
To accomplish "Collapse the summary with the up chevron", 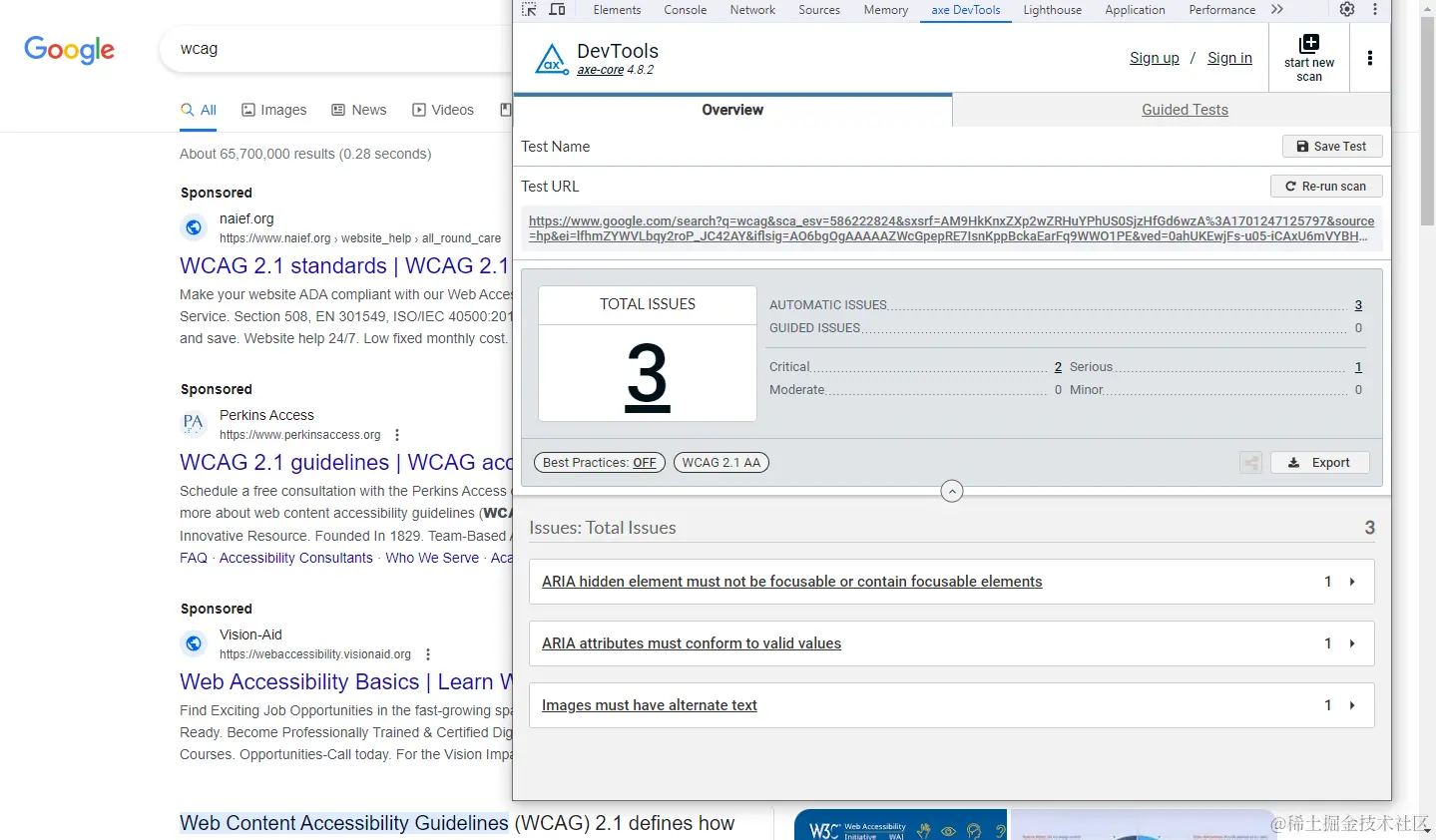I will pos(952,491).
